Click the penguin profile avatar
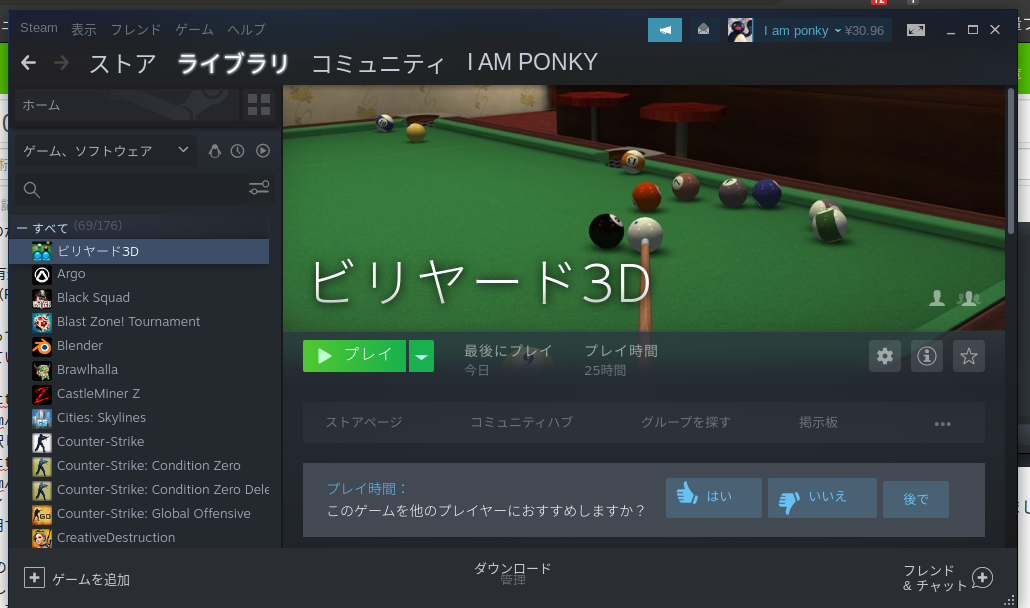The width and height of the screenshot is (1030, 608). click(x=740, y=30)
